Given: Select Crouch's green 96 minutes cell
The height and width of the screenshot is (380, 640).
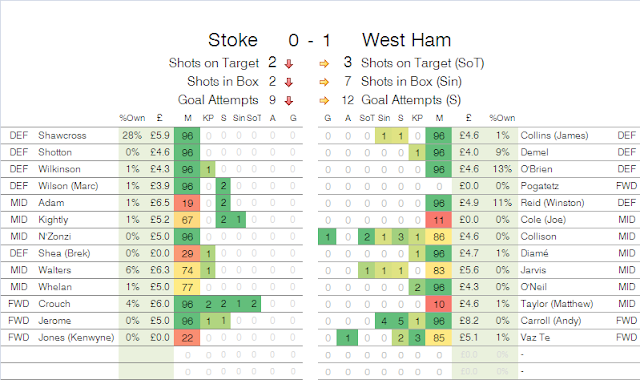Looking at the screenshot, I should [187, 304].
